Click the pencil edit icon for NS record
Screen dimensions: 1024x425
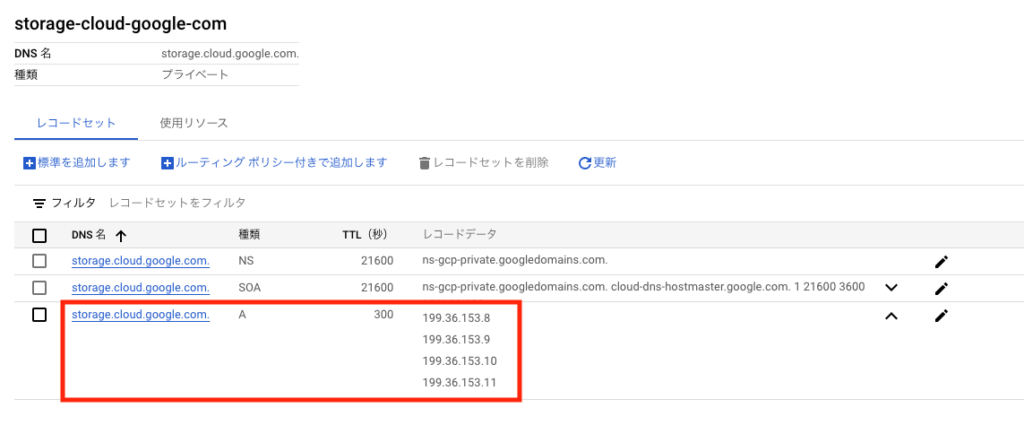(x=940, y=262)
